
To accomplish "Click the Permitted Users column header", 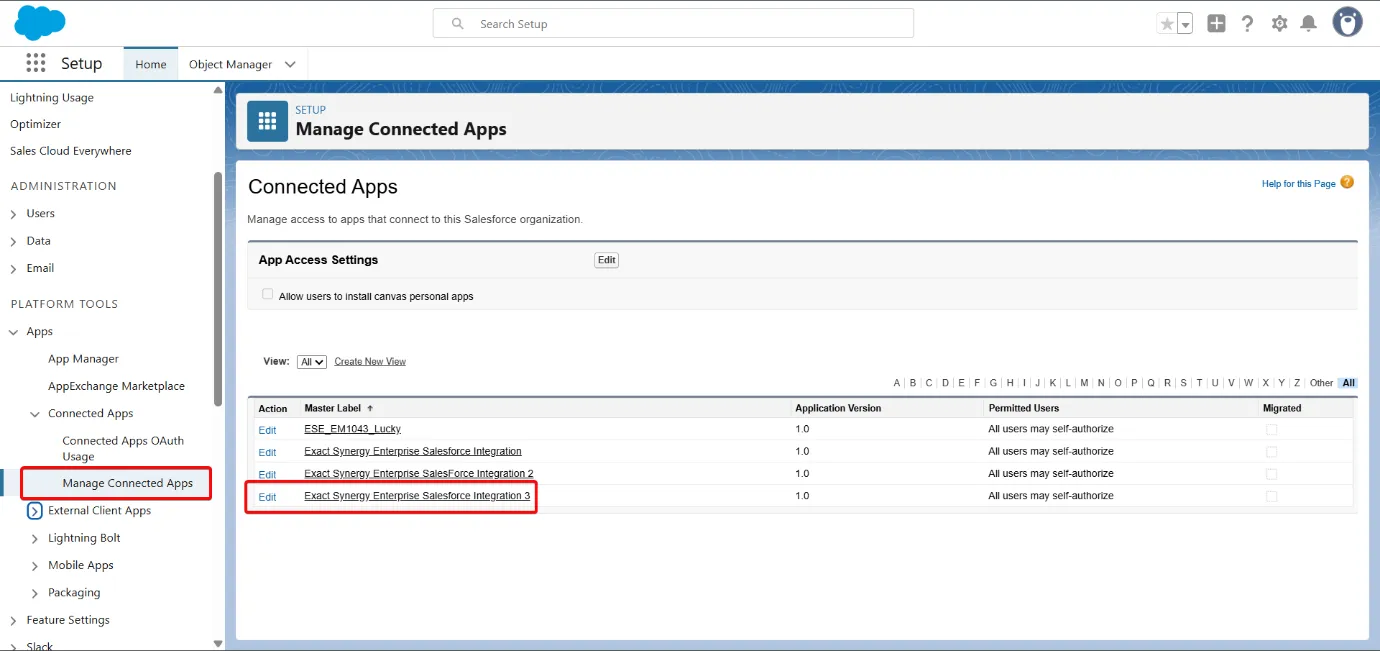I will [x=1023, y=408].
